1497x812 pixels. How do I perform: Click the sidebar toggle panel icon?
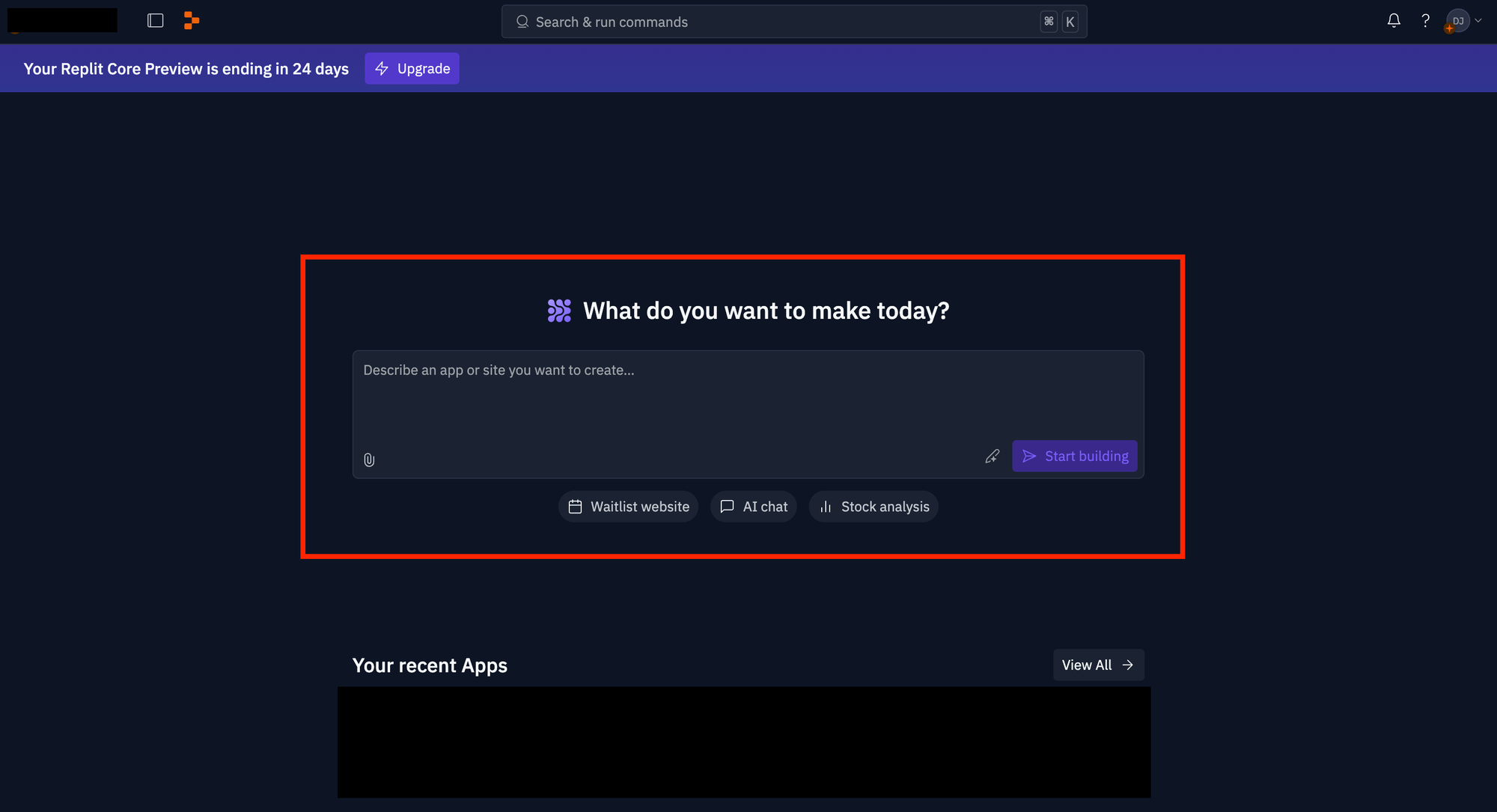click(155, 20)
